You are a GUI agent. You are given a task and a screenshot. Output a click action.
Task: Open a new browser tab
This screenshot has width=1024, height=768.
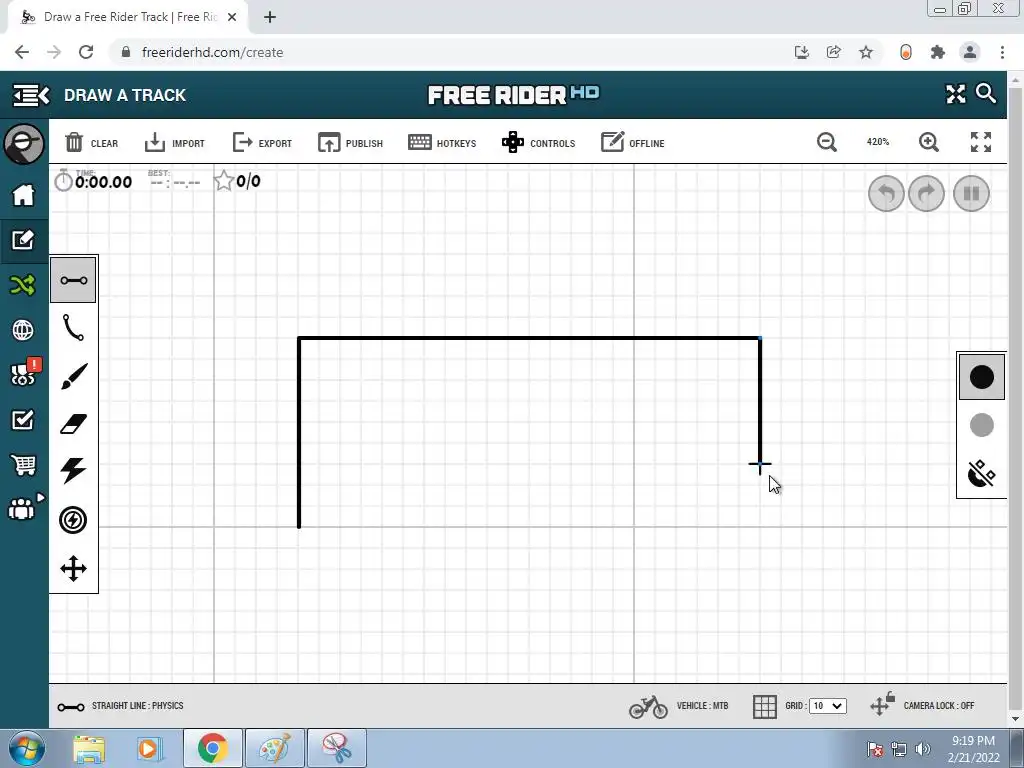[x=270, y=18]
